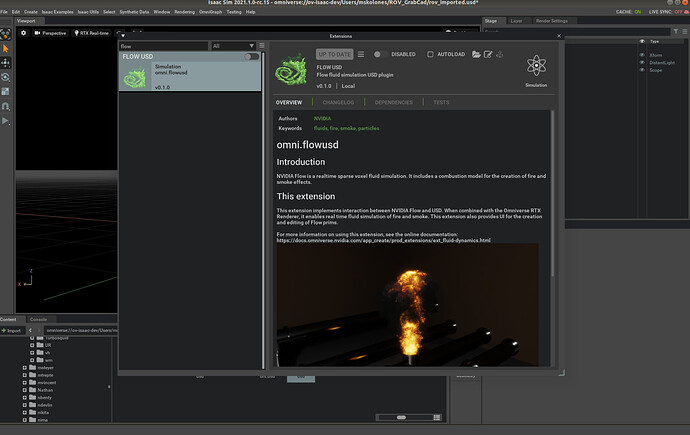Open RTX Real-time renderer menu
The height and width of the screenshot is (435, 690).
(x=91, y=33)
